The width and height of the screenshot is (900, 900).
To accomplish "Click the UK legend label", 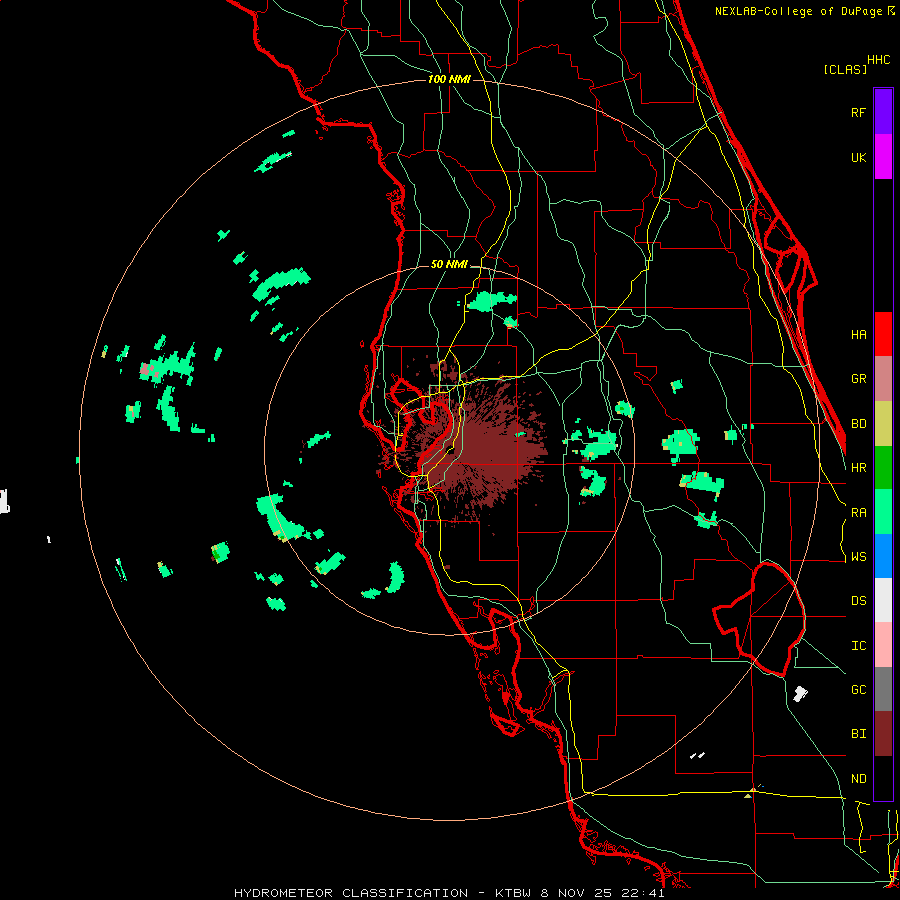I will [x=858, y=157].
